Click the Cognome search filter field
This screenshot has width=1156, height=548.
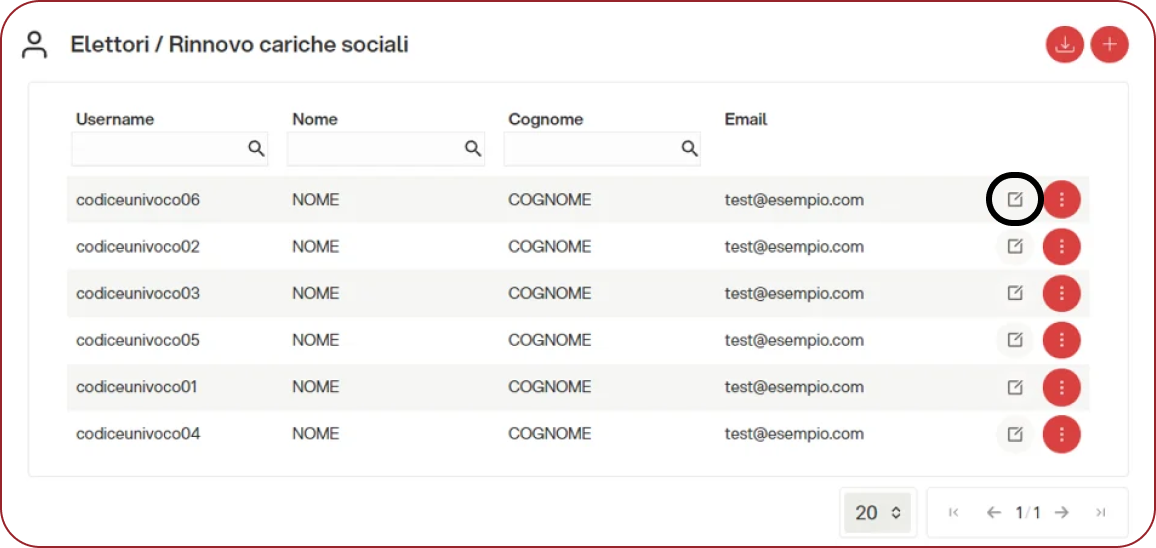pyautogui.click(x=590, y=149)
